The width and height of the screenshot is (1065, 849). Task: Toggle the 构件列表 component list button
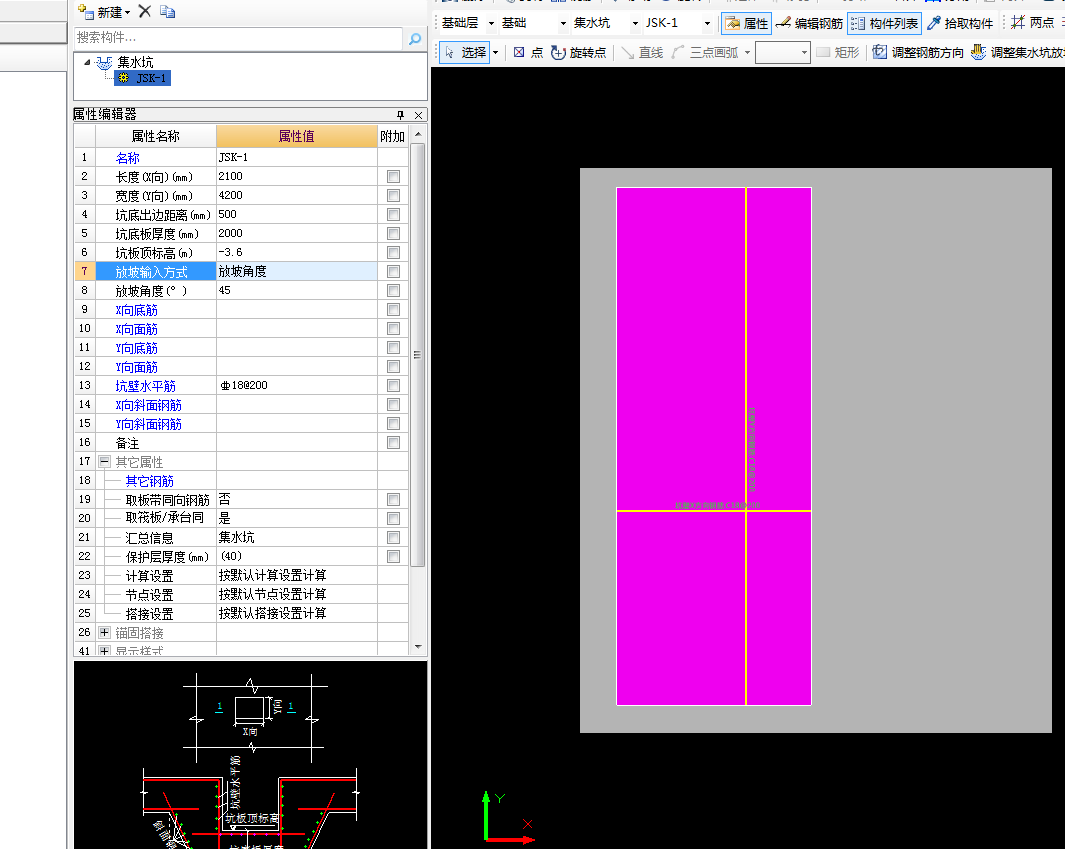coord(884,23)
